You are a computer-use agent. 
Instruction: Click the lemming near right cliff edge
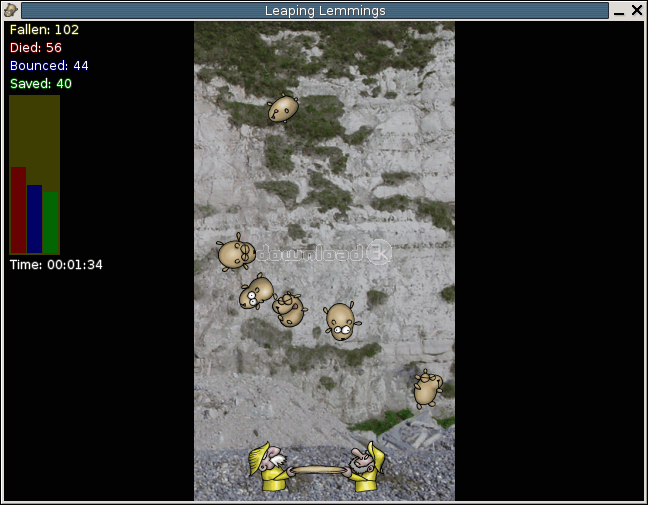[x=428, y=389]
